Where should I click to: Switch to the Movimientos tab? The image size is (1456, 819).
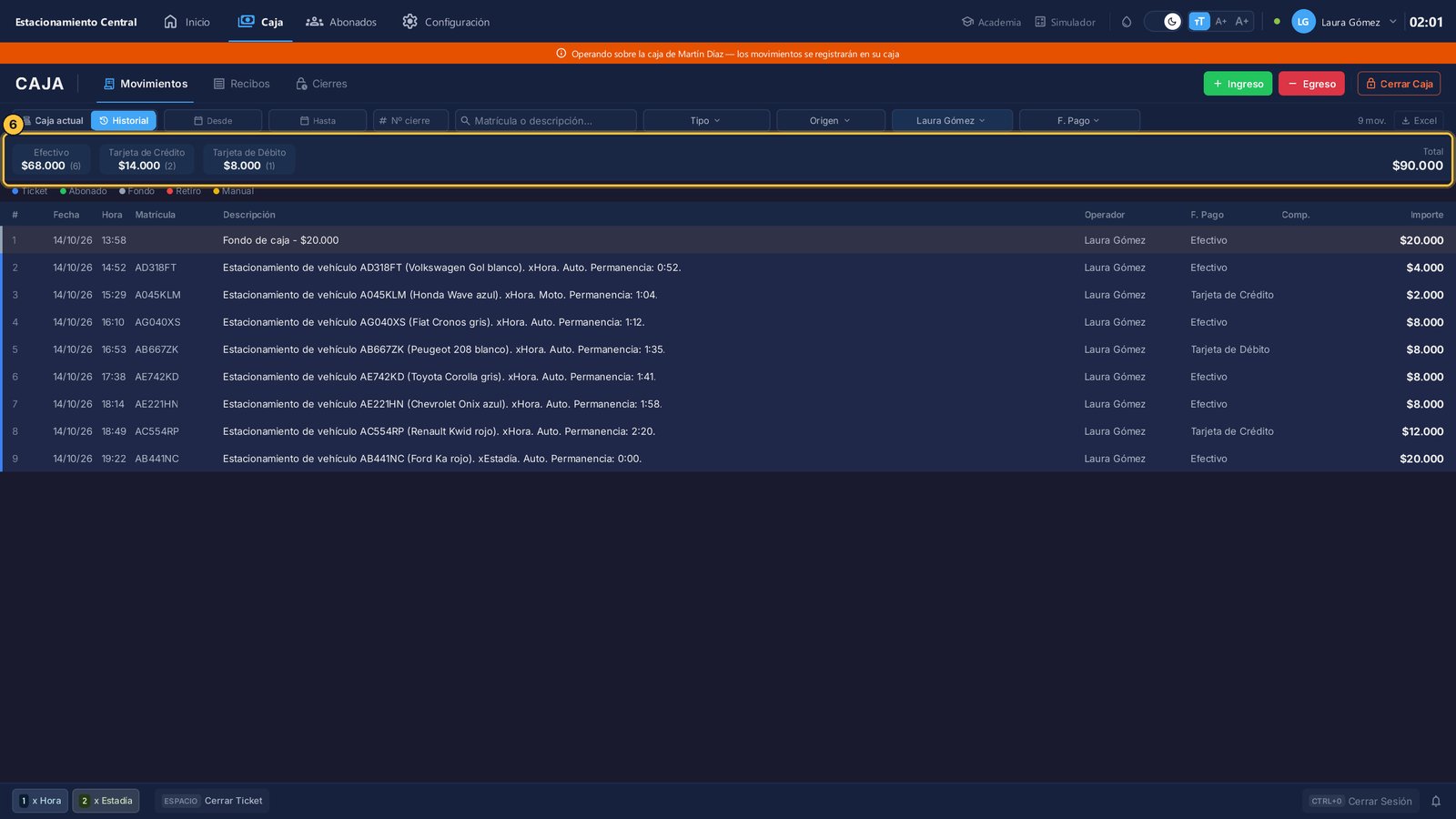tap(146, 84)
